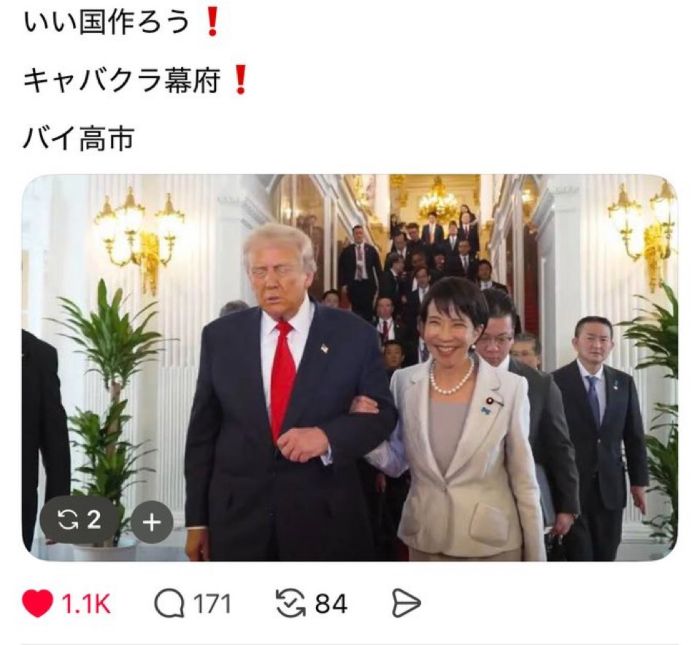Click the red necktie in the photo

tap(283, 377)
